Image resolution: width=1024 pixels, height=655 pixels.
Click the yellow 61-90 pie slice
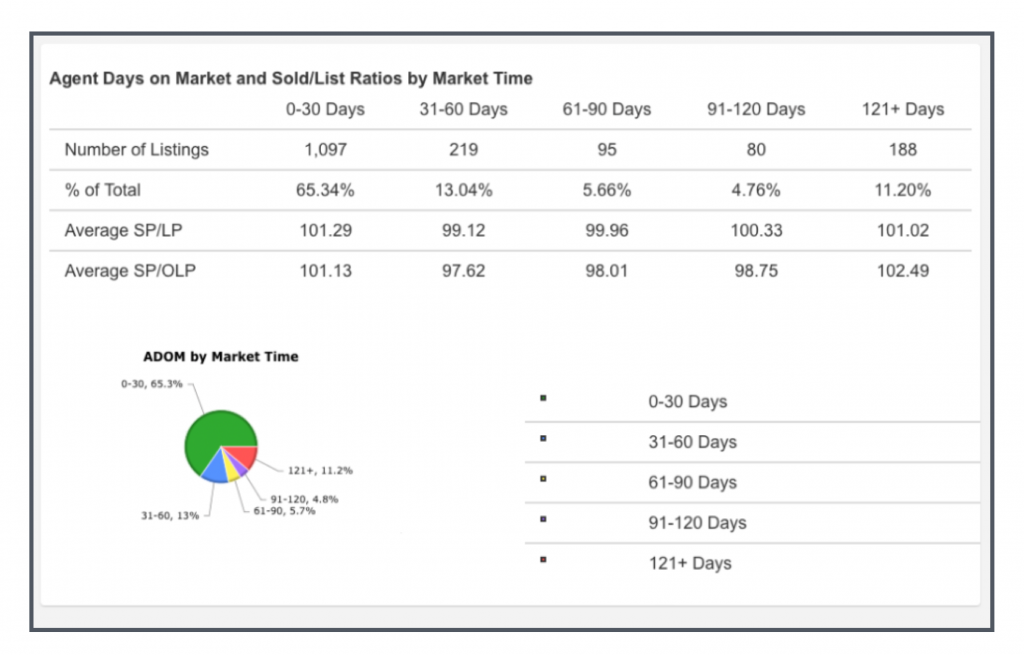click(232, 470)
